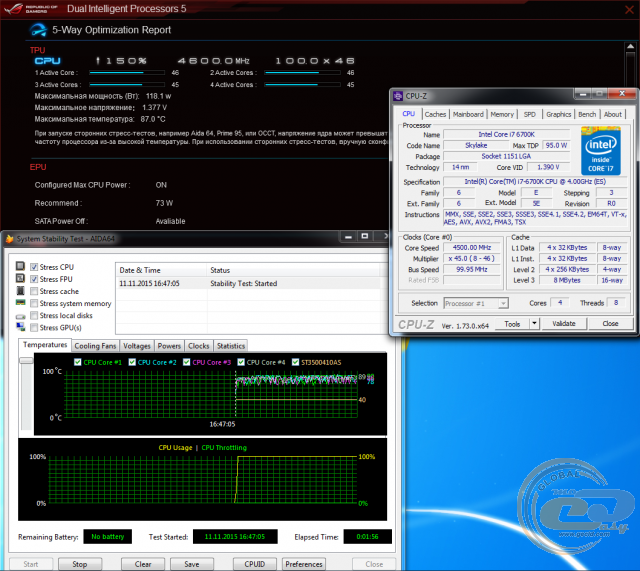Switch to the Mainboard tab in CPU-Z
Image resolution: width=640 pixels, height=571 pixels.
(x=468, y=114)
